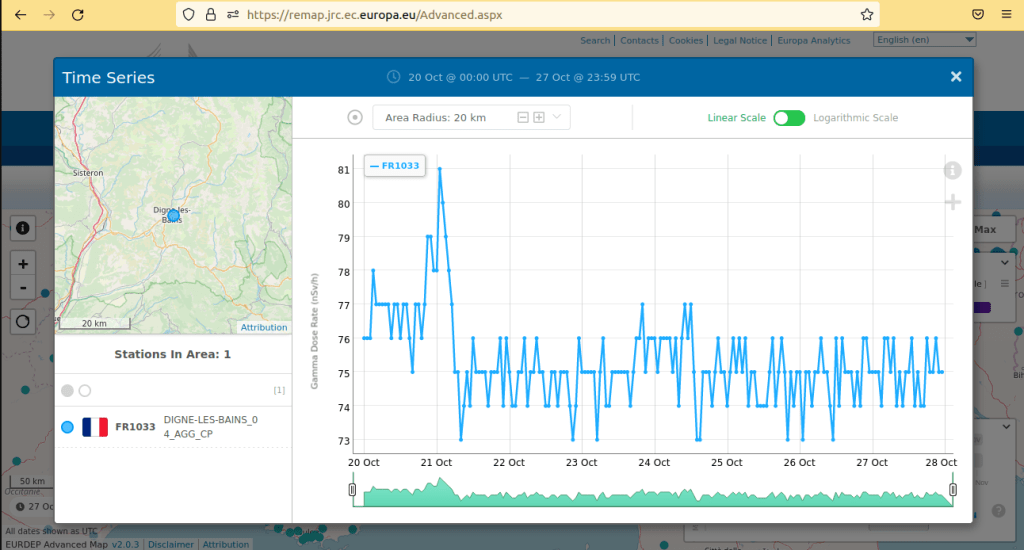Image resolution: width=1024 pixels, height=550 pixels.
Task: Click the blue station marker on the mini map
Action: (x=173, y=215)
